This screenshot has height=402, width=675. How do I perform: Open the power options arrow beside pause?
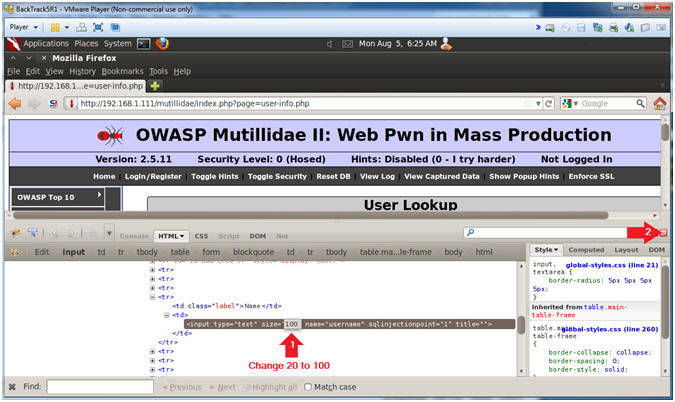[x=67, y=28]
